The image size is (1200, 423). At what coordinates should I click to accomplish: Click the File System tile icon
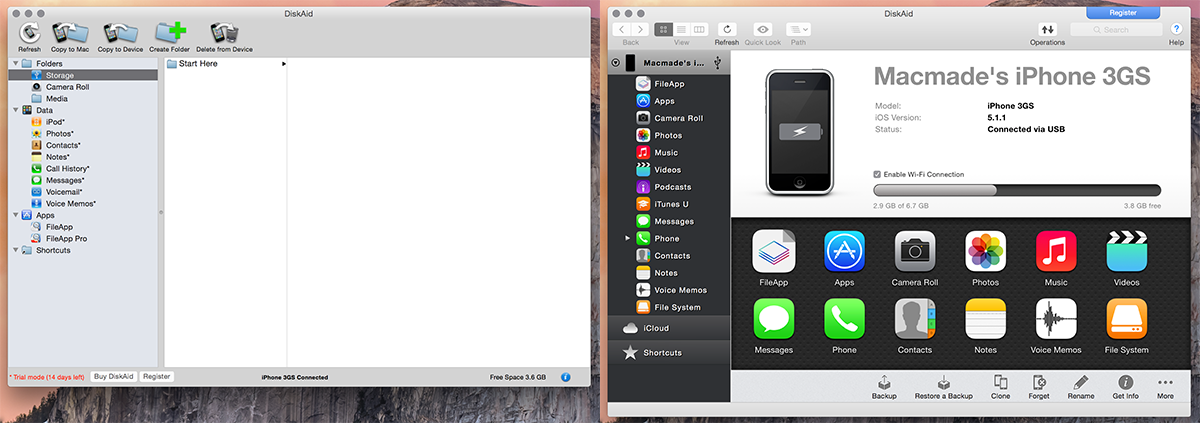(1126, 319)
